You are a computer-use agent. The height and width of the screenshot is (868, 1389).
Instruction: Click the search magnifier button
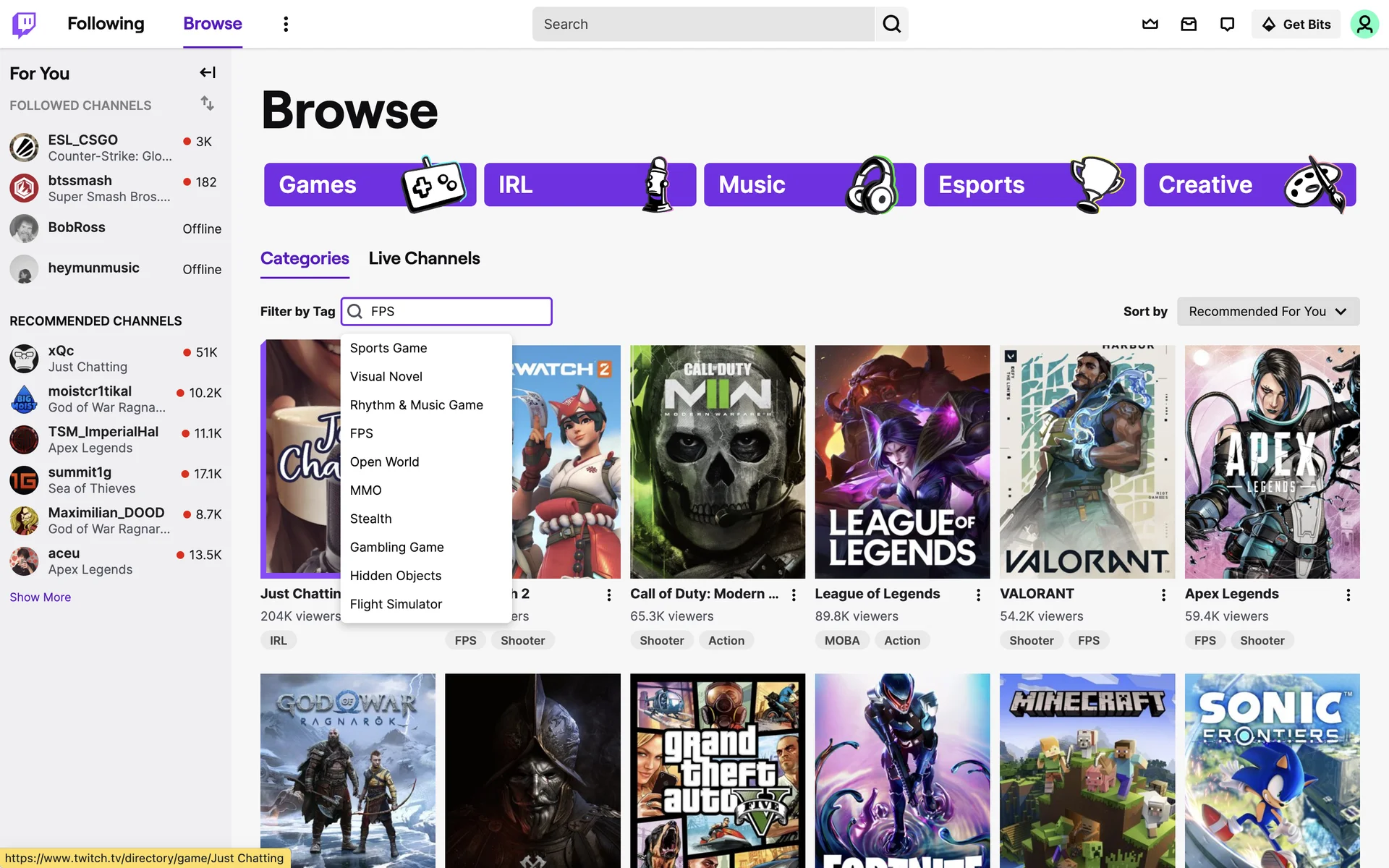(x=891, y=24)
